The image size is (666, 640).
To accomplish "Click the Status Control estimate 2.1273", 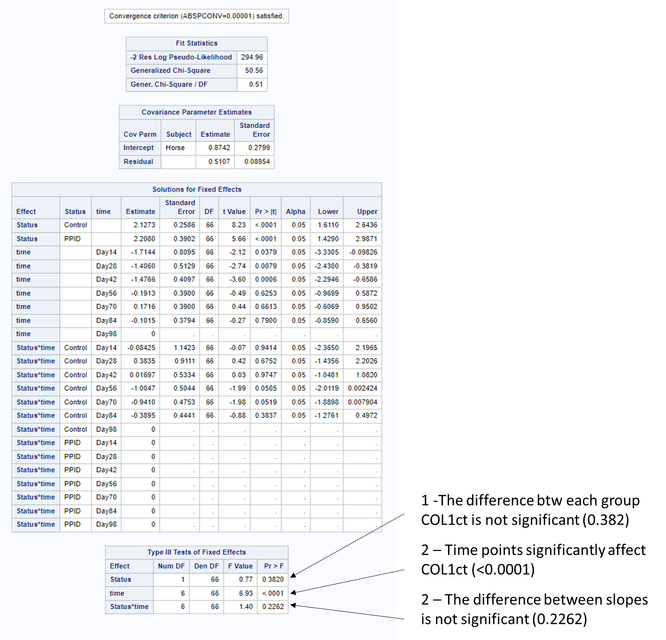I will point(141,225).
